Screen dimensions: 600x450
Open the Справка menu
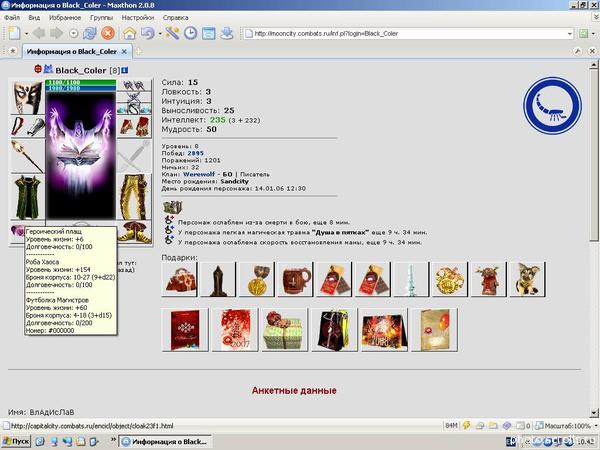click(176, 18)
